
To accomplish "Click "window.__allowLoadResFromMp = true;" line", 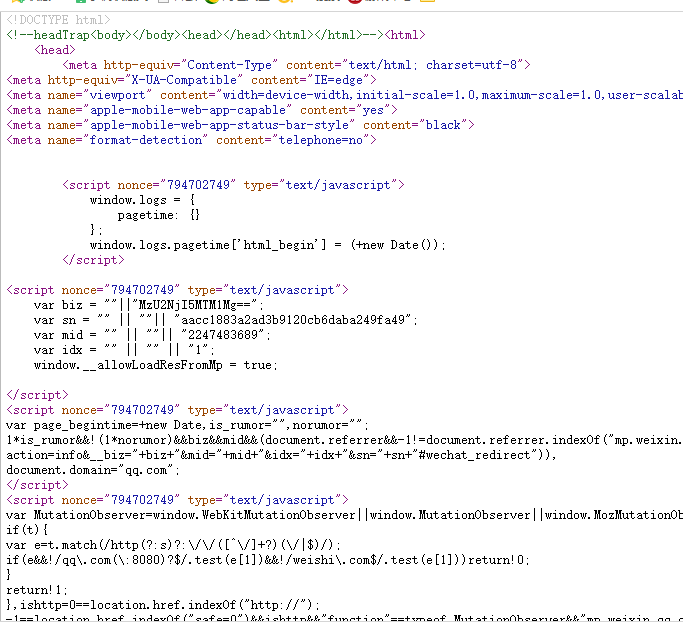I will (156, 365).
